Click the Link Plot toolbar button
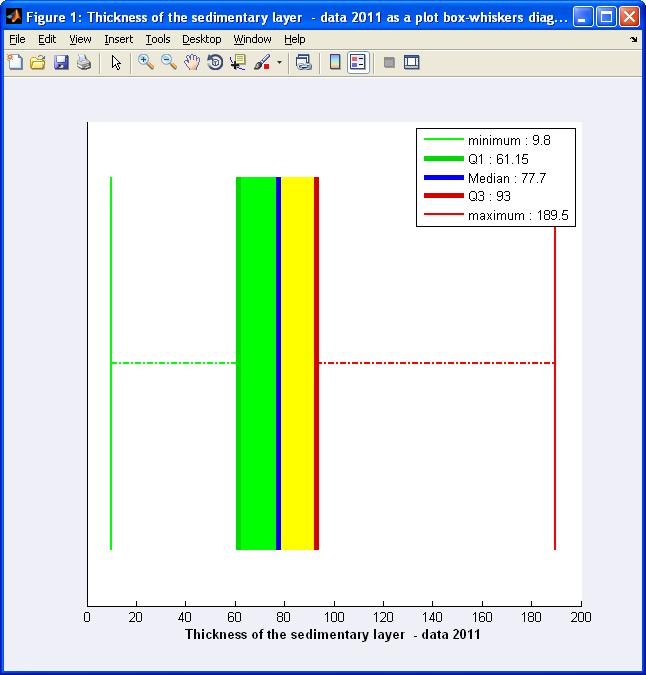 coord(303,62)
